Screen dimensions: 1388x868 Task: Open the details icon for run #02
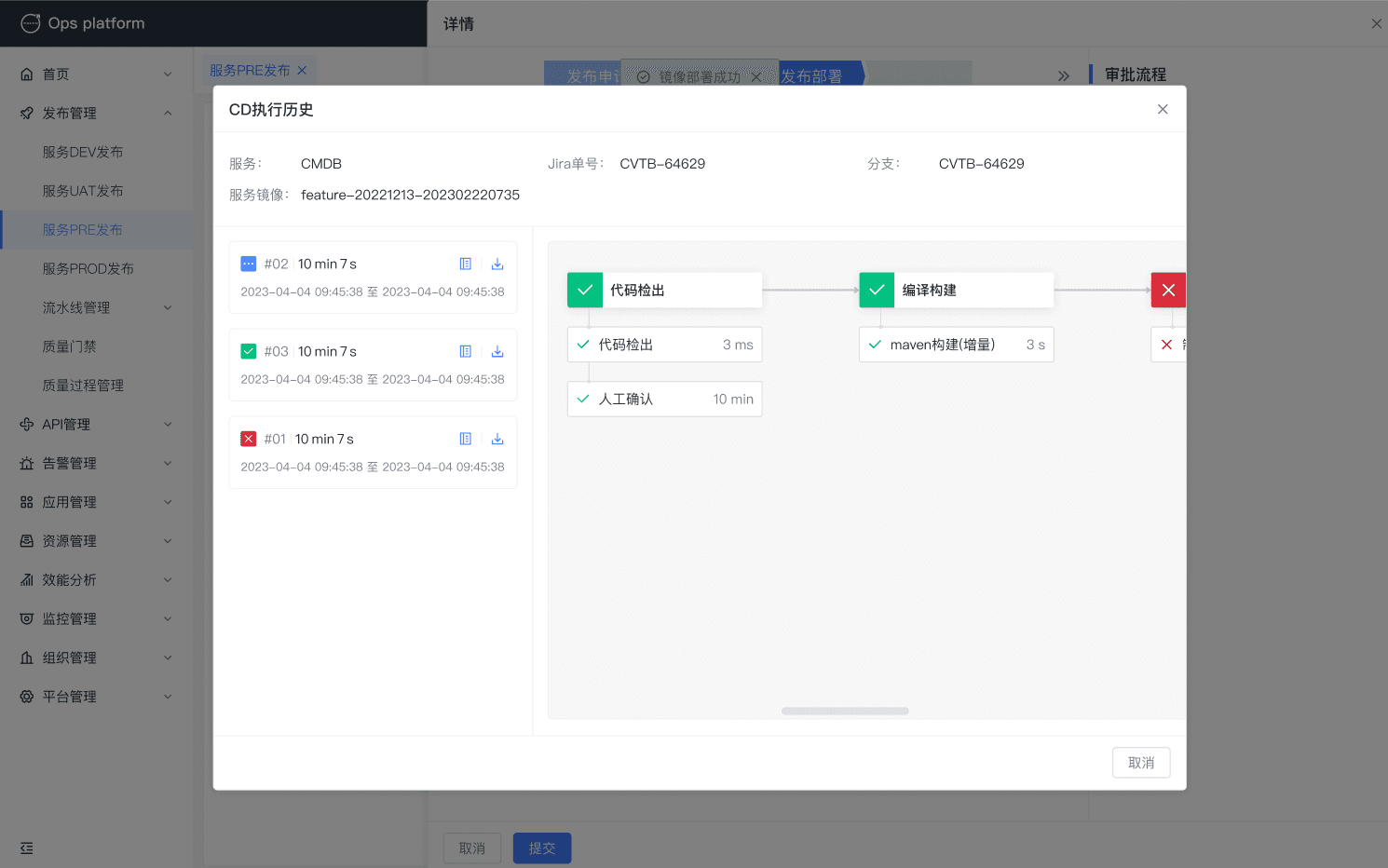click(466, 264)
